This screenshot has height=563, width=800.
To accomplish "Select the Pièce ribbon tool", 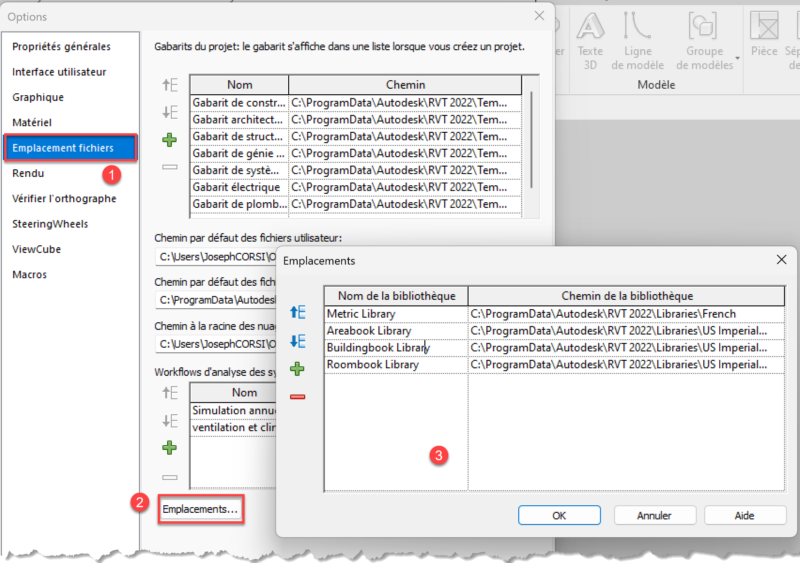I will tap(765, 38).
